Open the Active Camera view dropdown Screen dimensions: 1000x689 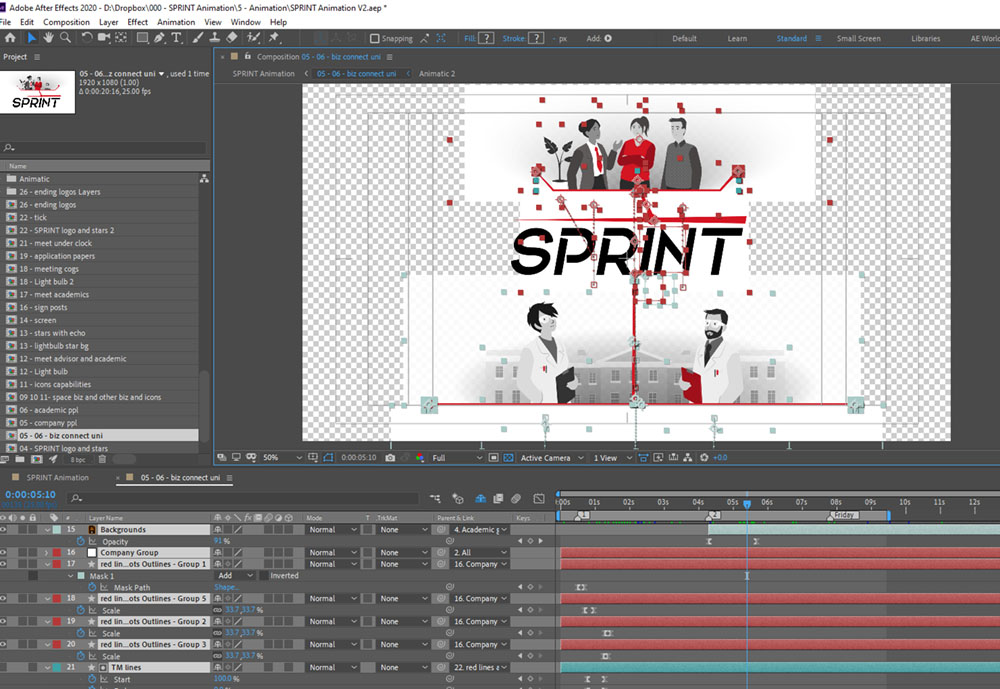tap(552, 457)
